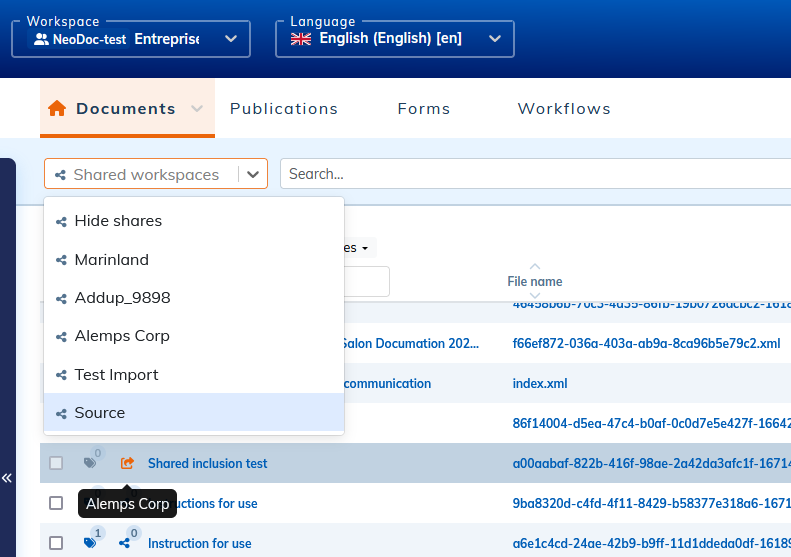The width and height of the screenshot is (791, 557).
Task: Open file starting with a6e1c4cd-24ae
Action: [652, 543]
